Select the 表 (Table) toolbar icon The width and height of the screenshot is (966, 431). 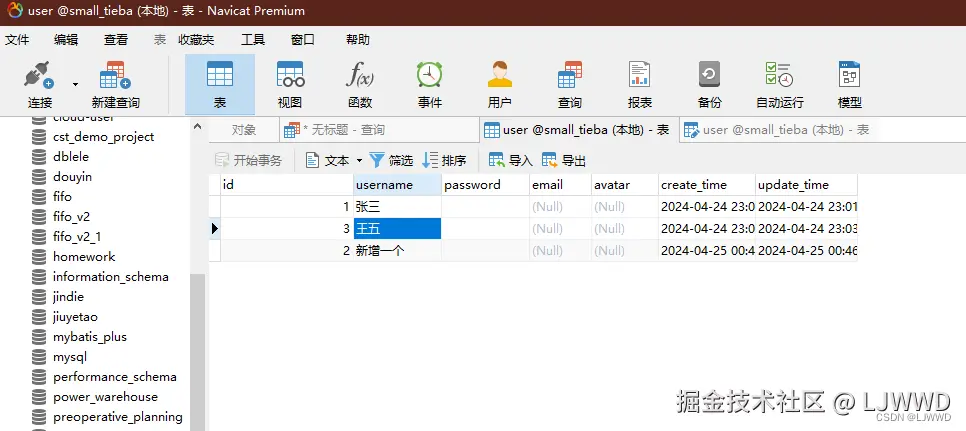click(x=220, y=84)
